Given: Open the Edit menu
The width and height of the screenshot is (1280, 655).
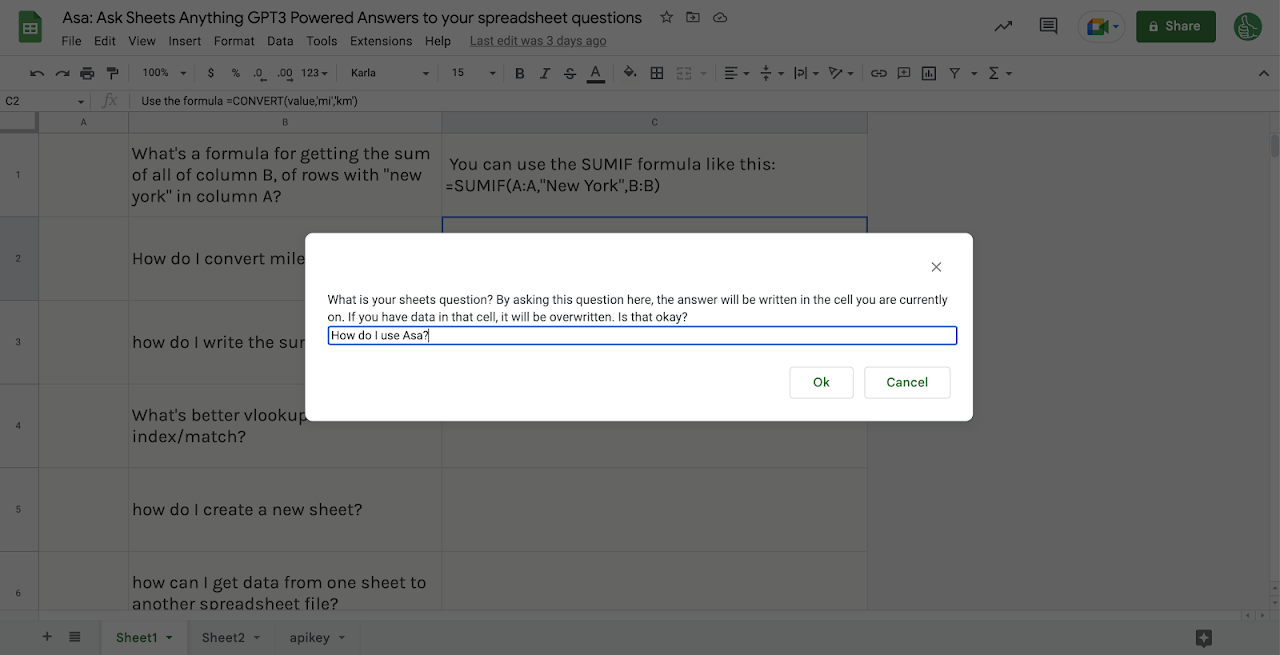Looking at the screenshot, I should (x=105, y=41).
